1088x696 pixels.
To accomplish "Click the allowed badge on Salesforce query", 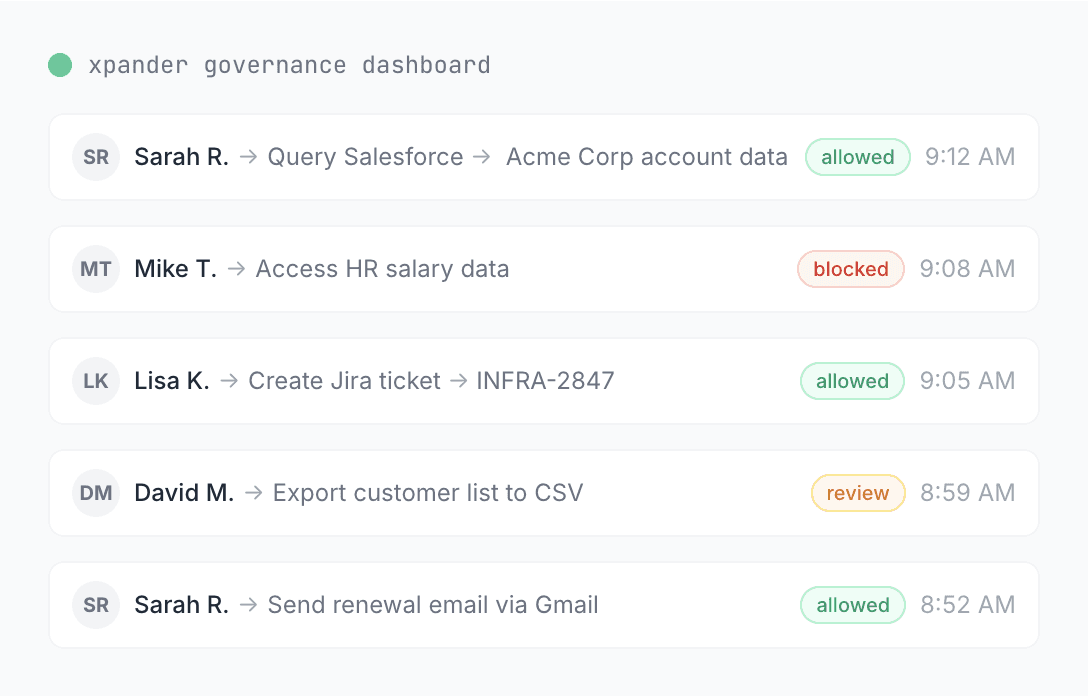I will click(857, 157).
